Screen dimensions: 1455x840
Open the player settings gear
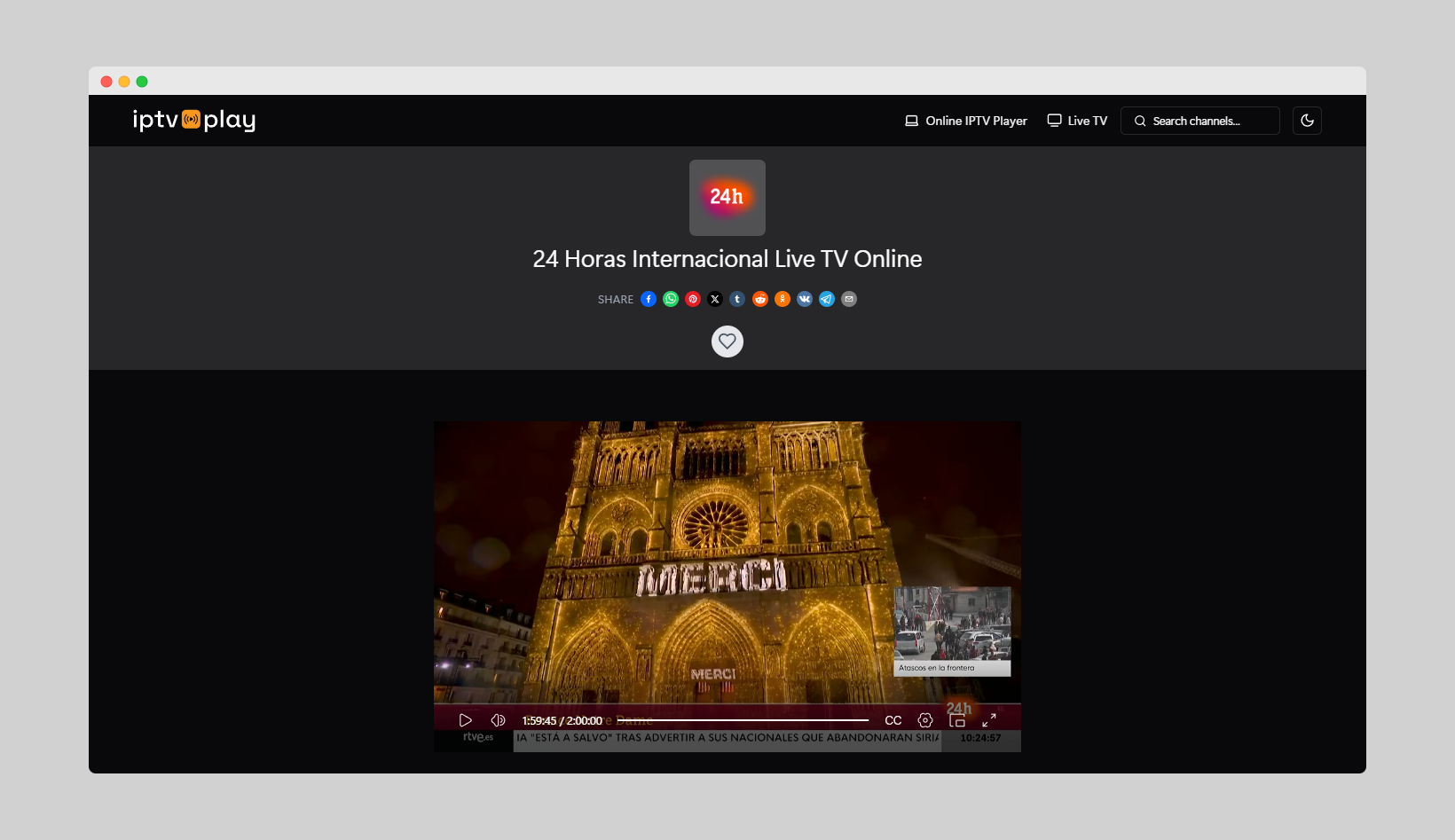(925, 720)
